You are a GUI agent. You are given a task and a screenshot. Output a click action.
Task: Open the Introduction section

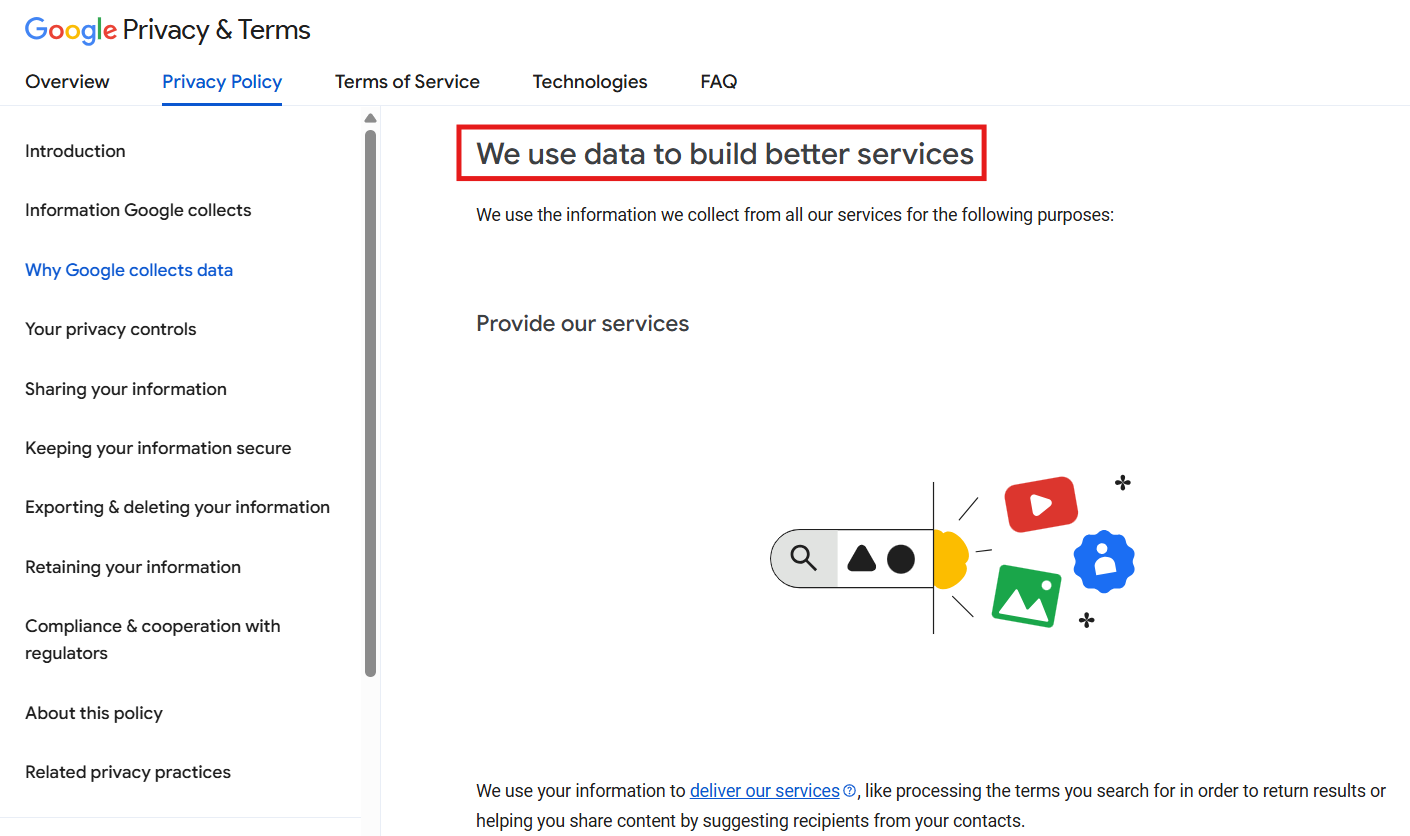[x=75, y=150]
